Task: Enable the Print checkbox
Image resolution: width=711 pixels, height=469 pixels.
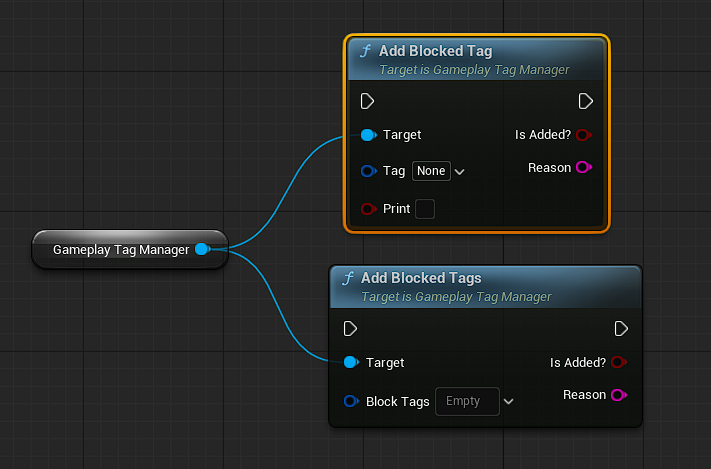Action: coord(425,209)
